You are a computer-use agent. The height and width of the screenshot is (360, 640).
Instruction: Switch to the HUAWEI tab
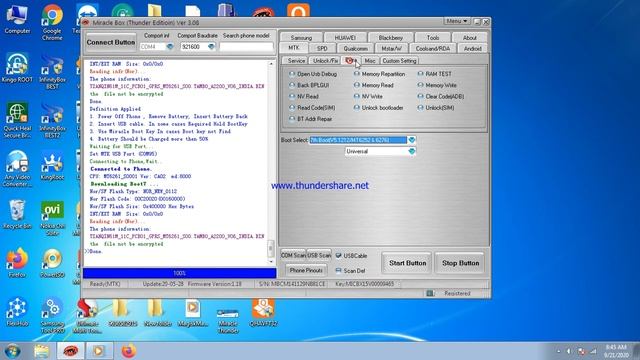tap(345, 38)
